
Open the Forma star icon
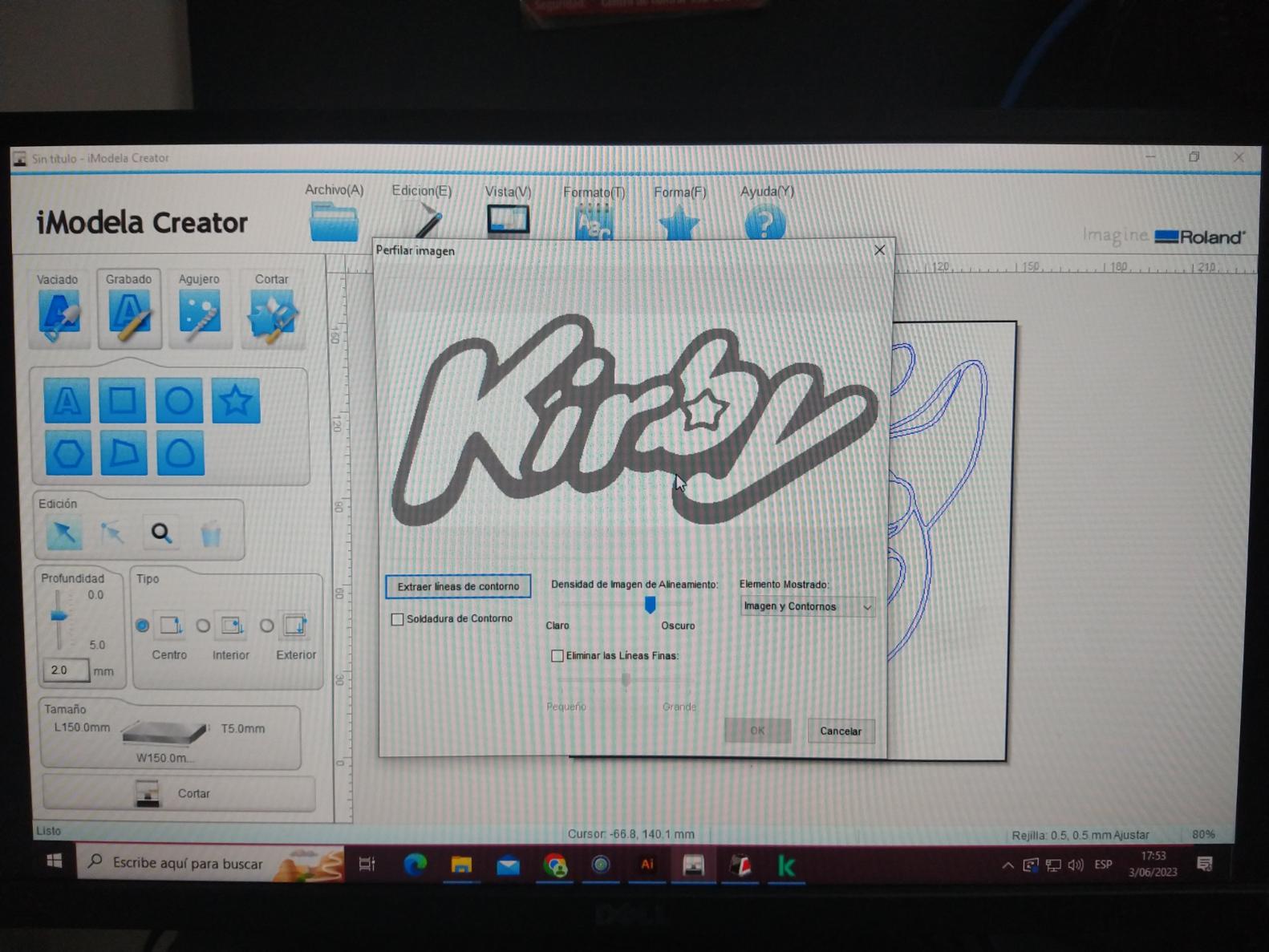(679, 223)
